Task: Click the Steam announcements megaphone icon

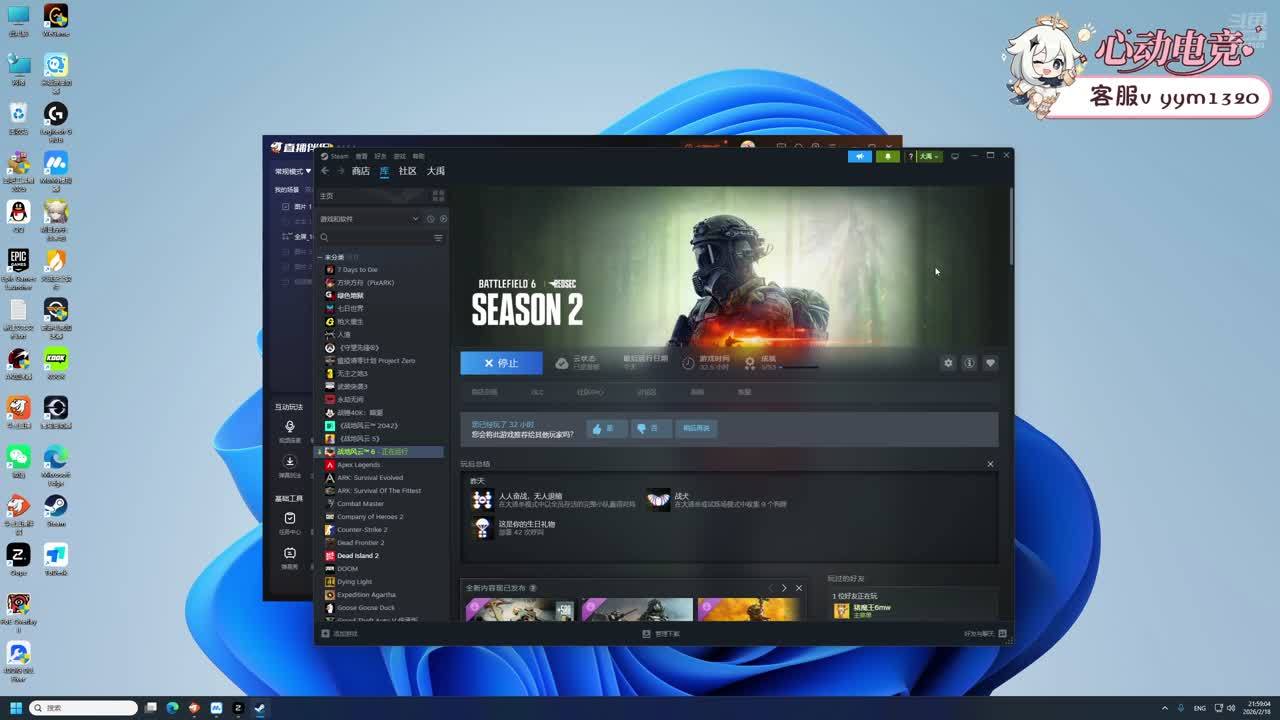Action: point(859,156)
